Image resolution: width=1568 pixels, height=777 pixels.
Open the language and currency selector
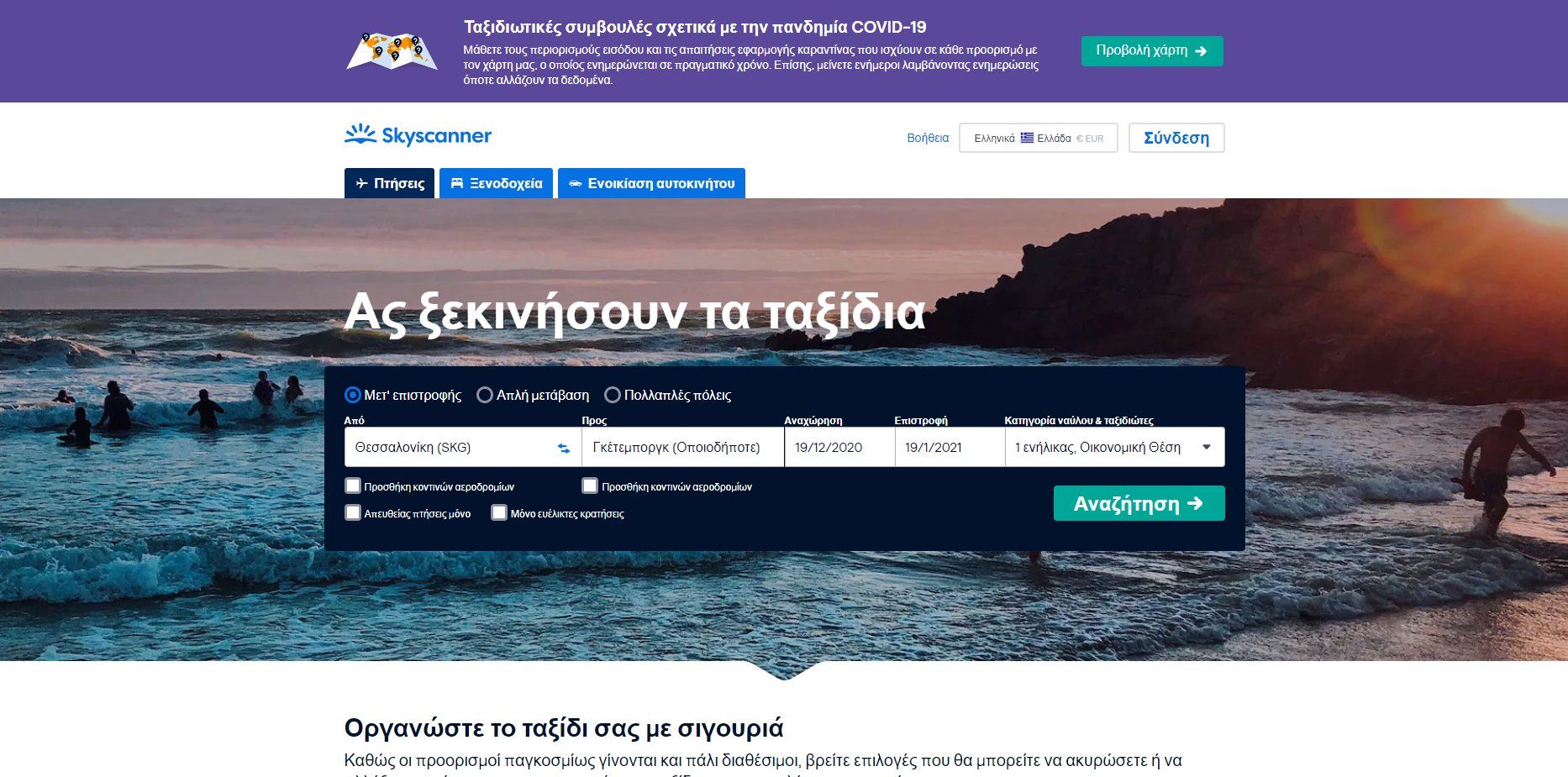[1039, 138]
